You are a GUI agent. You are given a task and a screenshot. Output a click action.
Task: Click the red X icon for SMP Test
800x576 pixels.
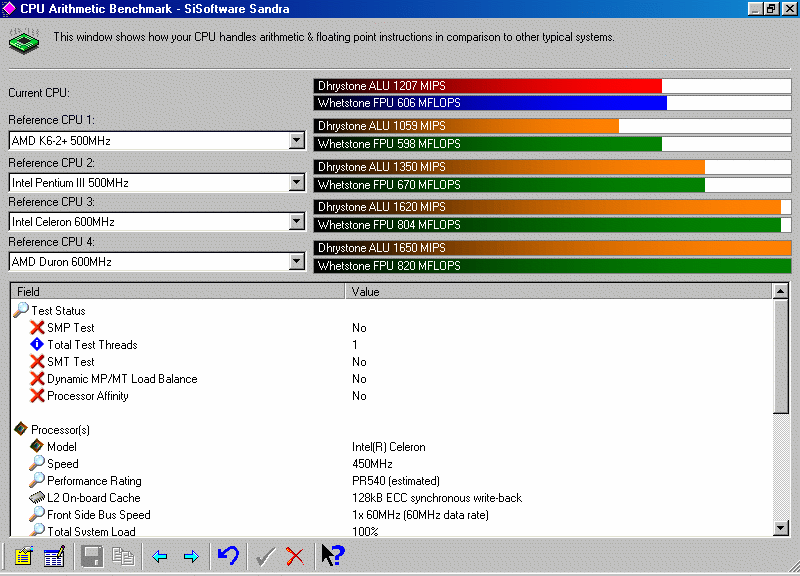tap(37, 327)
